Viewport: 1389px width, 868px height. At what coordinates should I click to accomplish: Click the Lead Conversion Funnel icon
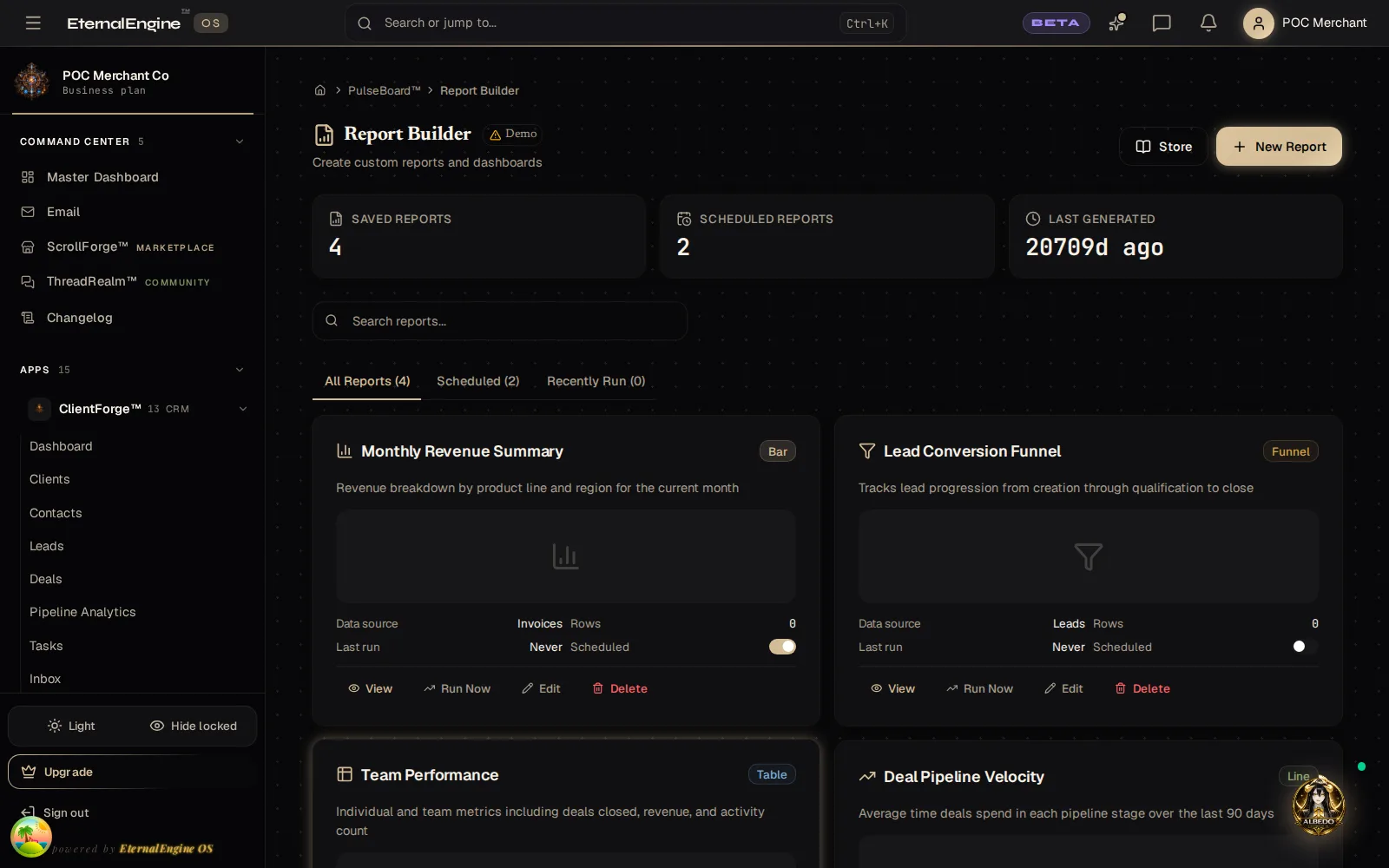point(866,450)
